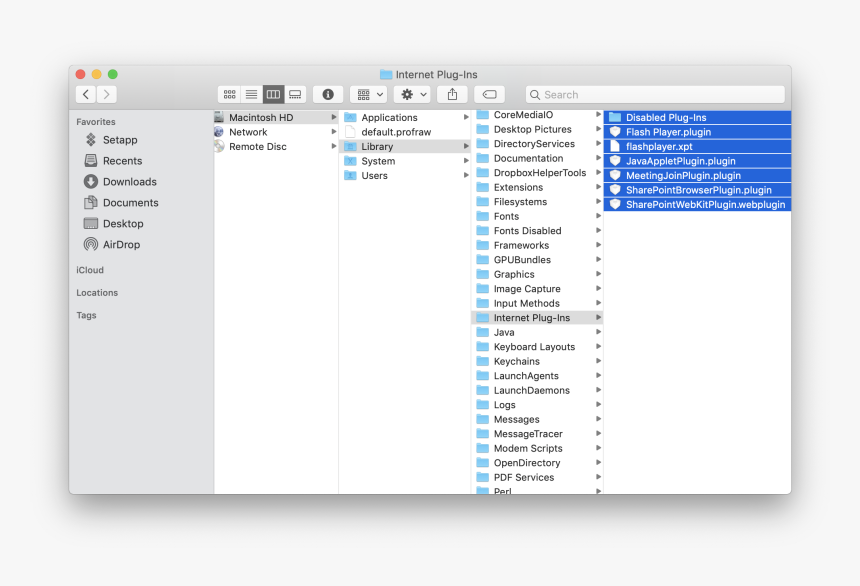Viewport: 860px width, 586px height.
Task: Select the Users folder
Action: [406, 176]
